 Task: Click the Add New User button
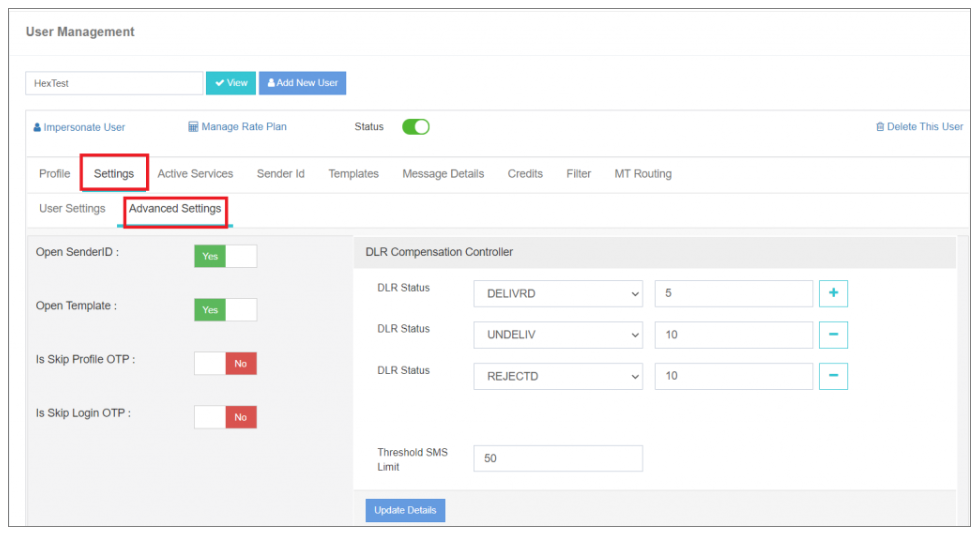click(302, 83)
